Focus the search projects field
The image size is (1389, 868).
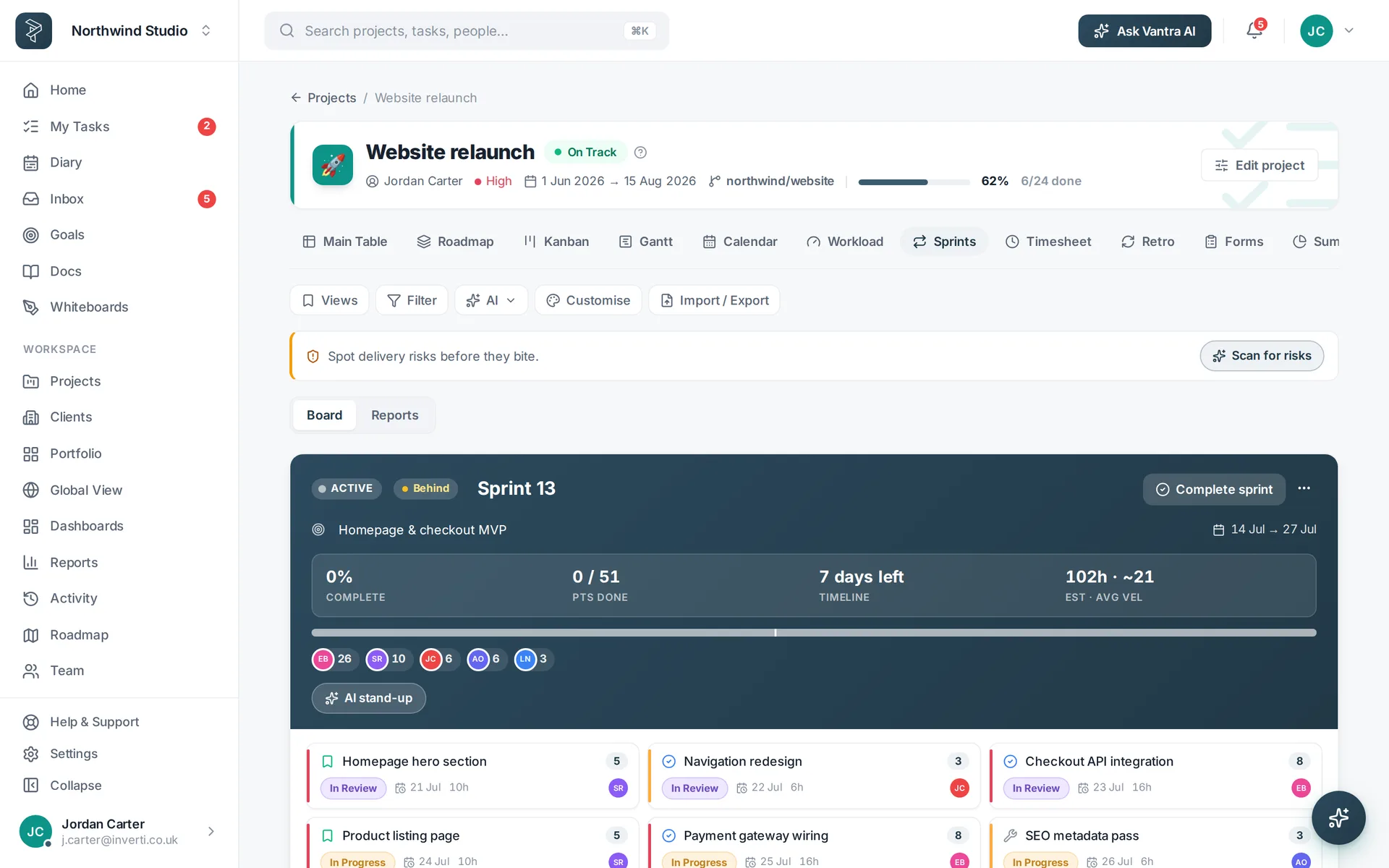[x=467, y=30]
